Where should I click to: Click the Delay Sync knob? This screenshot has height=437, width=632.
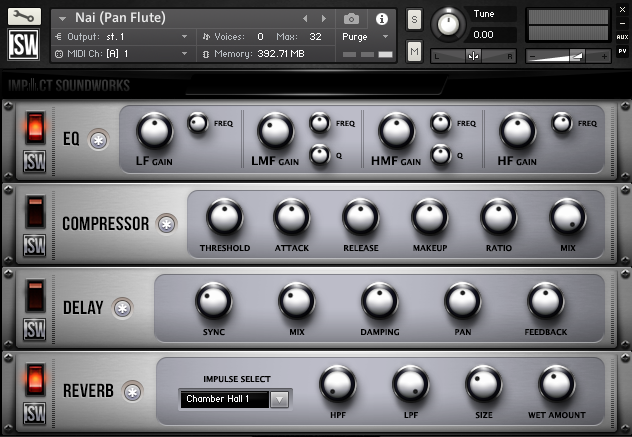[x=214, y=301]
